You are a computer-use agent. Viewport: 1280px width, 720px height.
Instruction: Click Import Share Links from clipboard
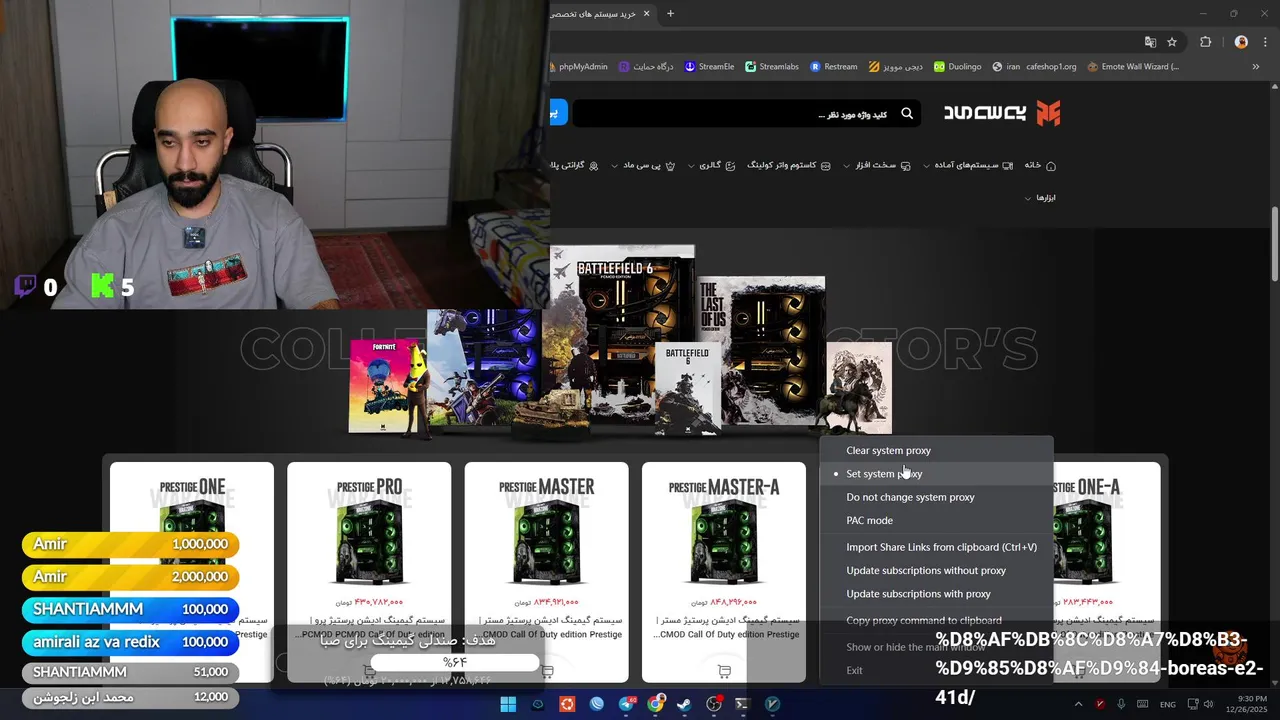coord(936,547)
